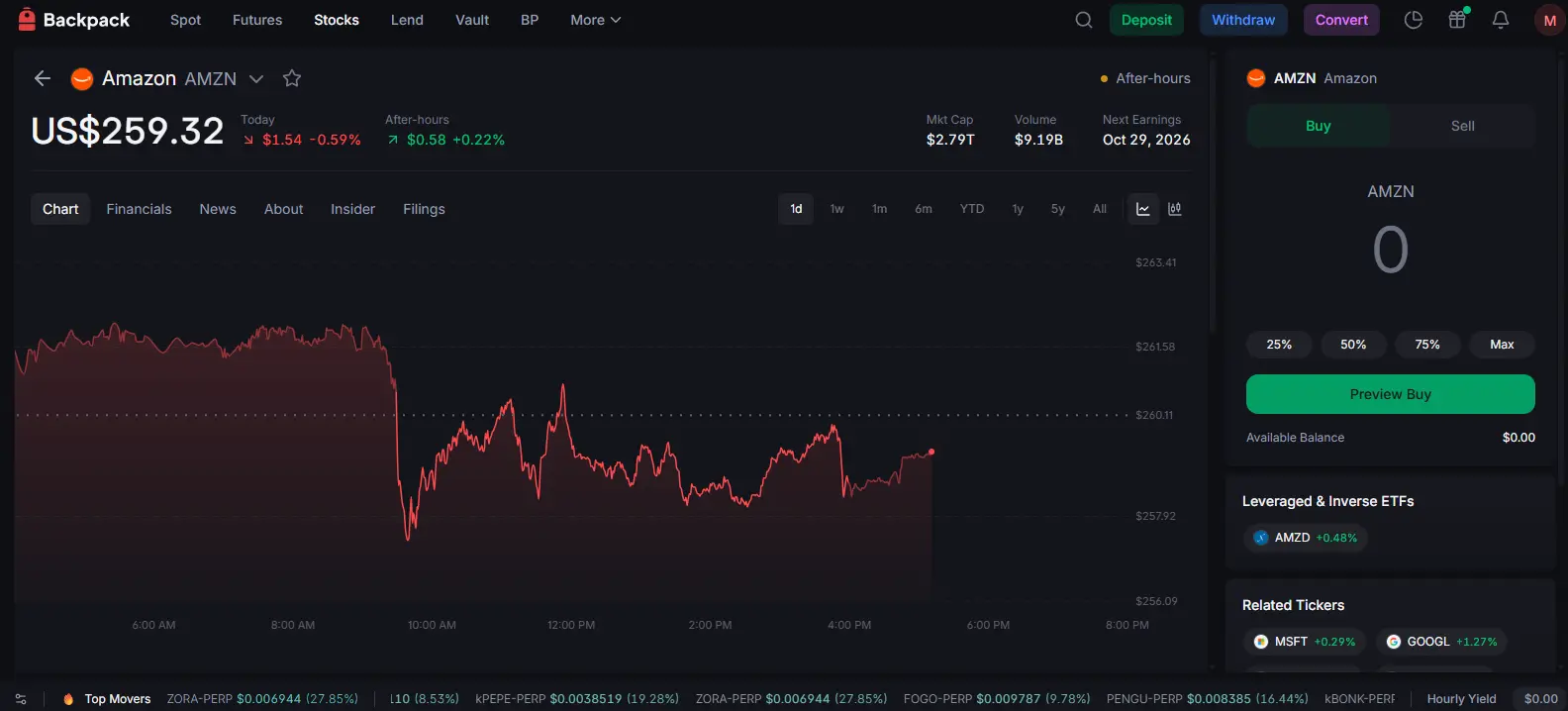Expand the More navigation menu
1568x711 pixels.
(x=595, y=20)
